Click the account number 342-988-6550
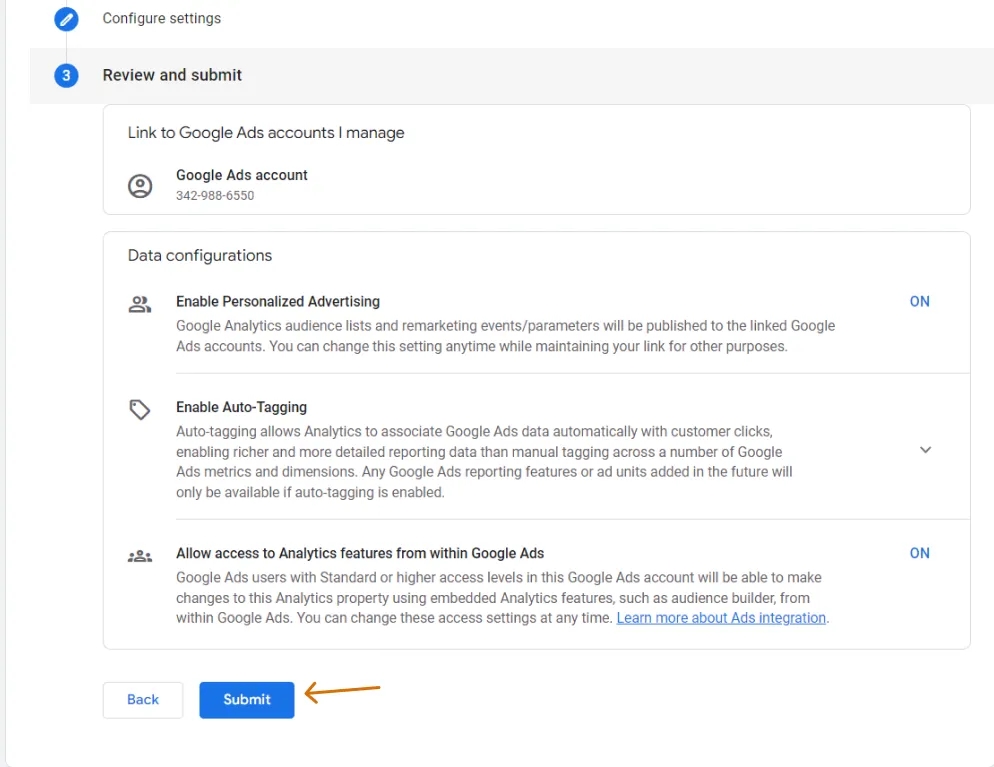Image resolution: width=994 pixels, height=767 pixels. point(215,196)
